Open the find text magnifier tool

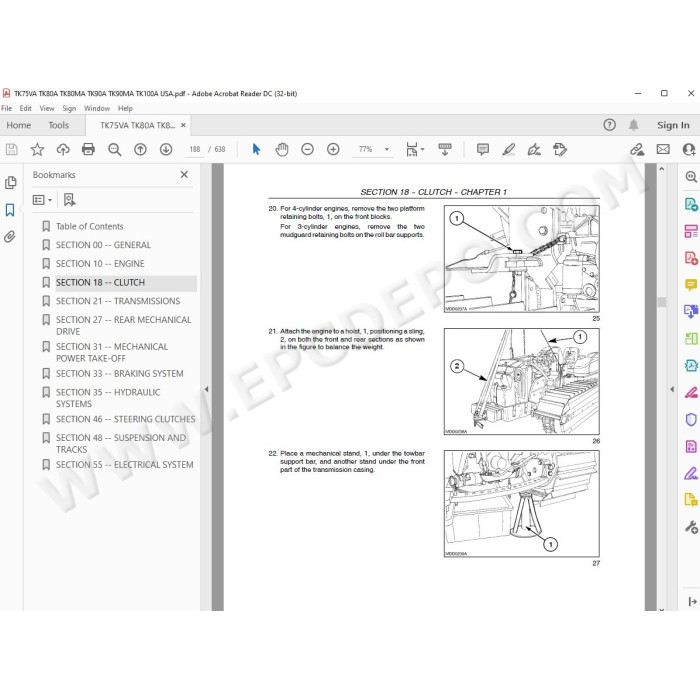tap(114, 149)
